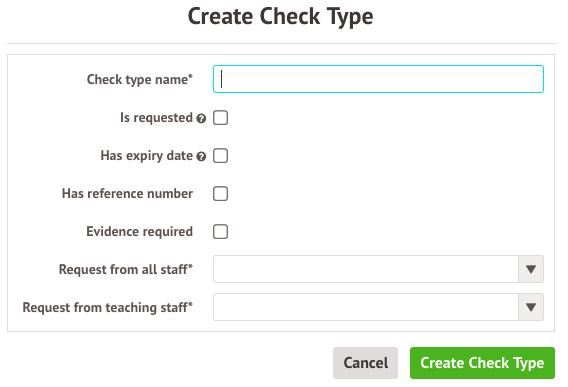Click the Has reference number label
568x387 pixels.
pyautogui.click(x=127, y=194)
